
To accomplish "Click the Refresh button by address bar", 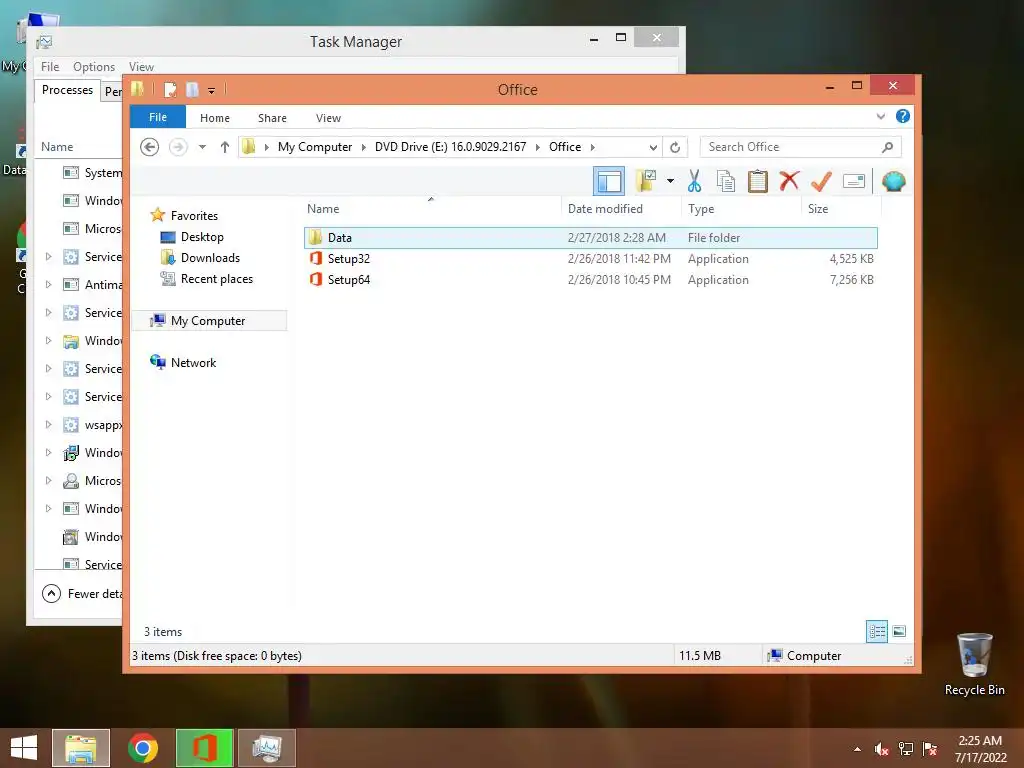I will point(675,147).
